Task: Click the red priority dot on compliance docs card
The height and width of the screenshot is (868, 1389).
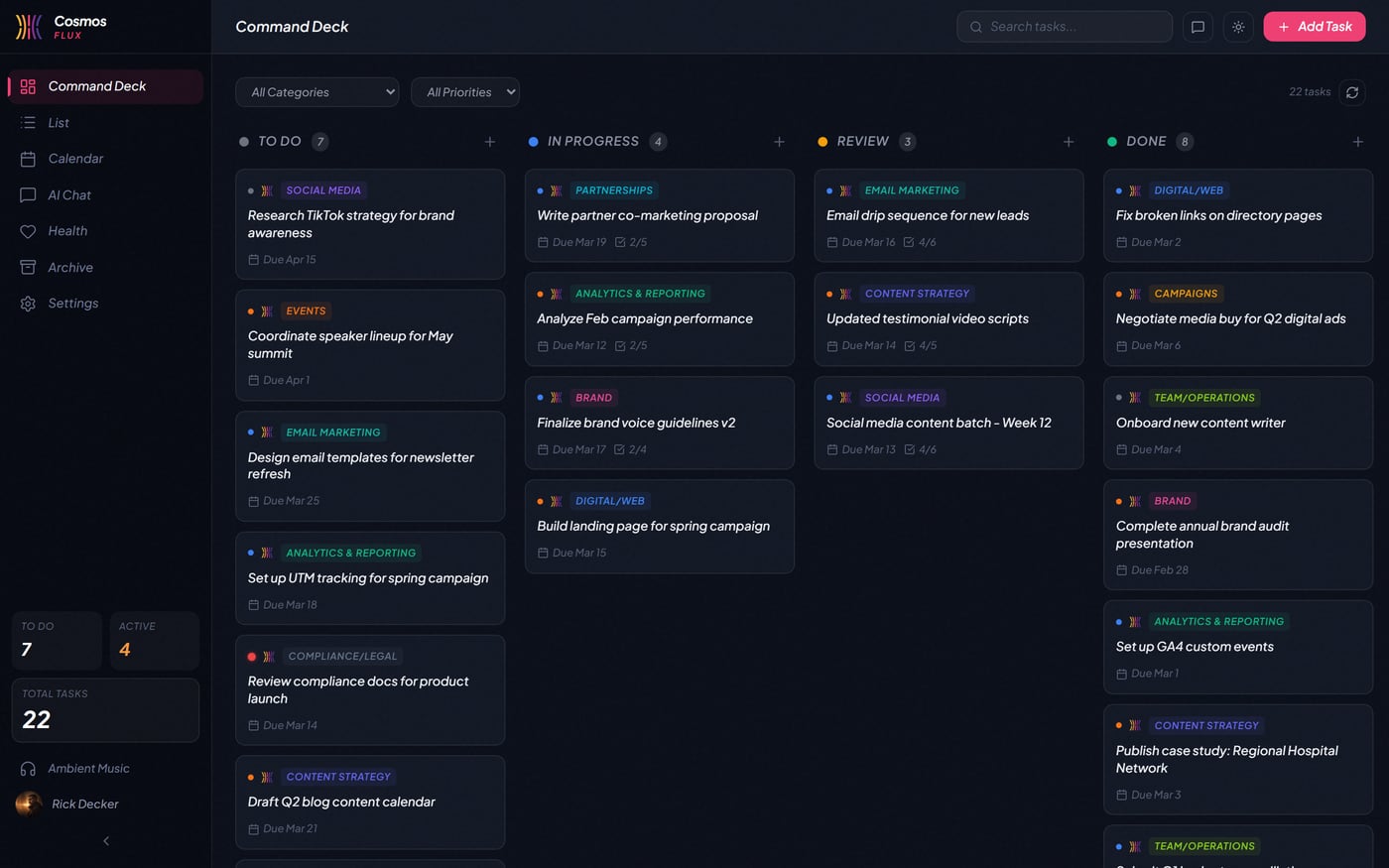Action: pos(252,657)
